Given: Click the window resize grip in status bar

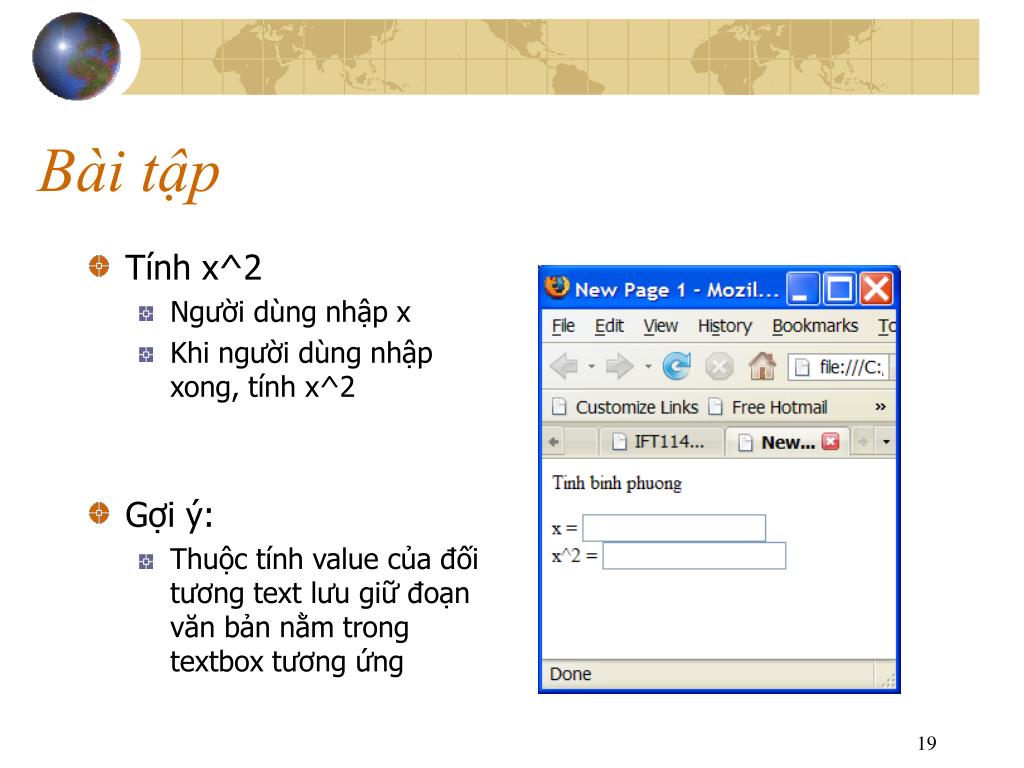Looking at the screenshot, I should pyautogui.click(x=888, y=680).
